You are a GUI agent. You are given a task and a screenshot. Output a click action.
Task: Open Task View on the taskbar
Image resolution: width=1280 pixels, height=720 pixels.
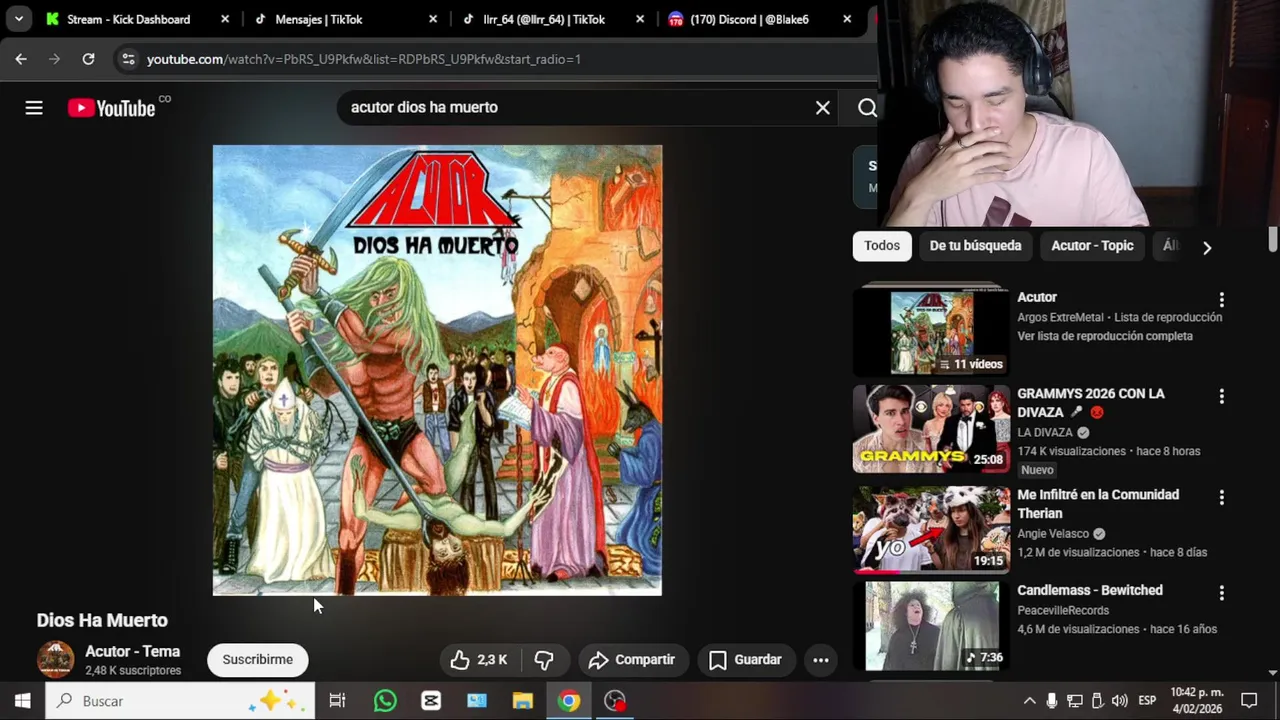click(x=337, y=701)
